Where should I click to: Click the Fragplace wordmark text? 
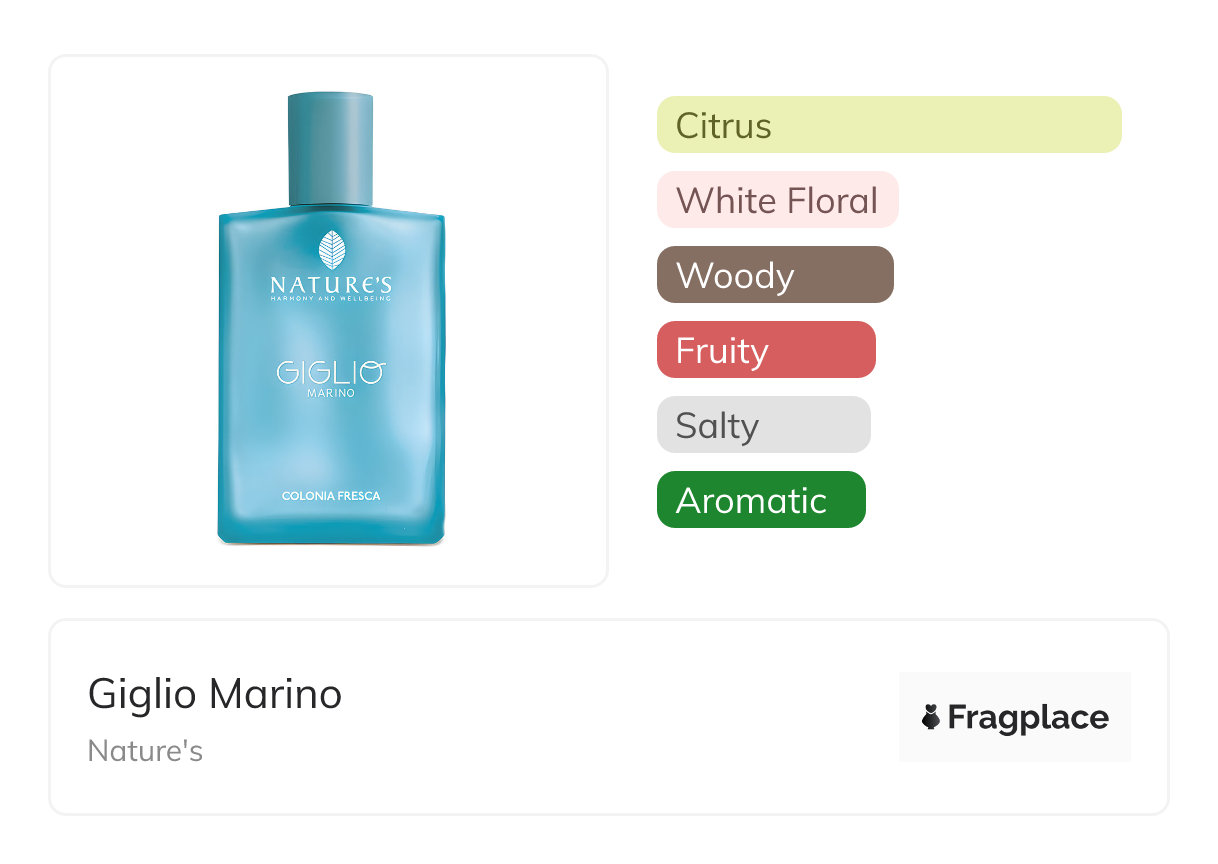pos(1028,717)
